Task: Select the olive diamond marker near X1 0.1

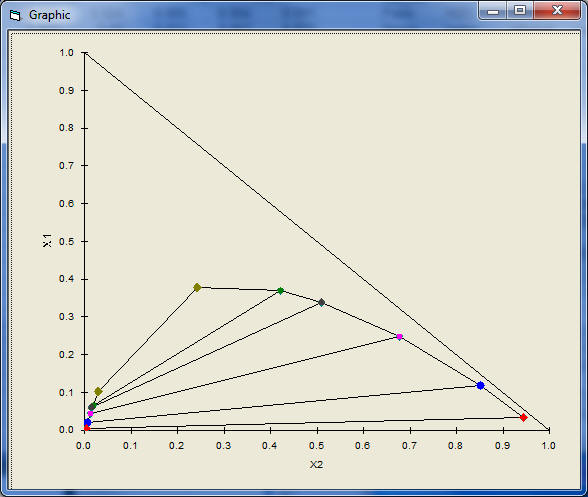Action: coord(98,392)
